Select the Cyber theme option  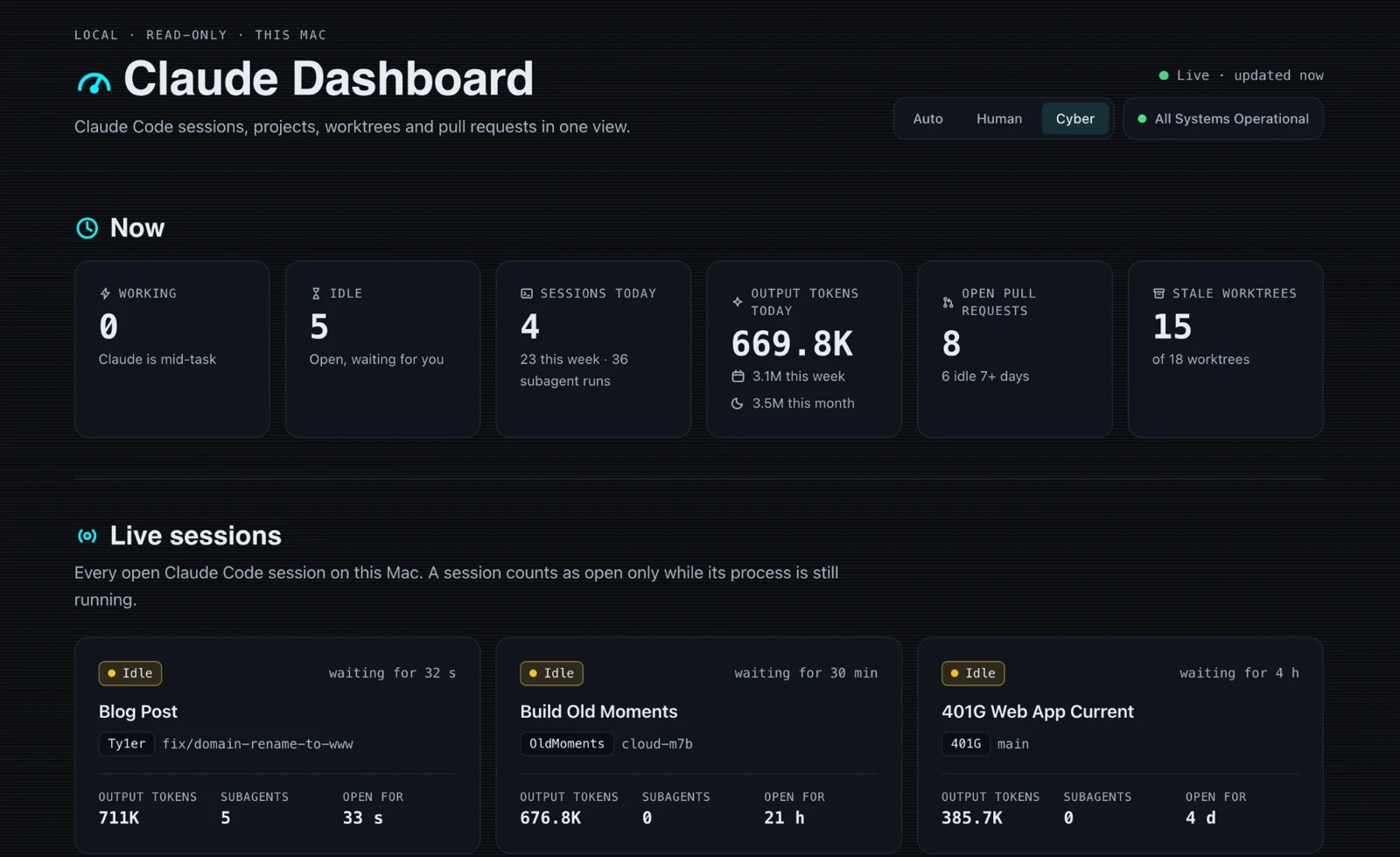point(1074,119)
